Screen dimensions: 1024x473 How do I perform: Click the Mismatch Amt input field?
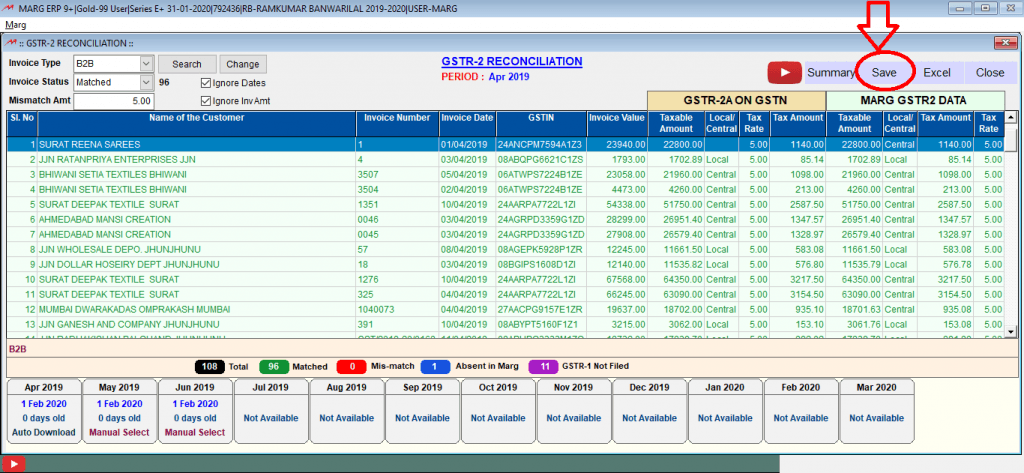pyautogui.click(x=114, y=101)
